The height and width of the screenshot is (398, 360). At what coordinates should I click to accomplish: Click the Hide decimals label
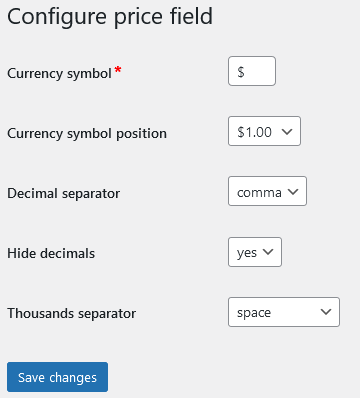click(51, 253)
